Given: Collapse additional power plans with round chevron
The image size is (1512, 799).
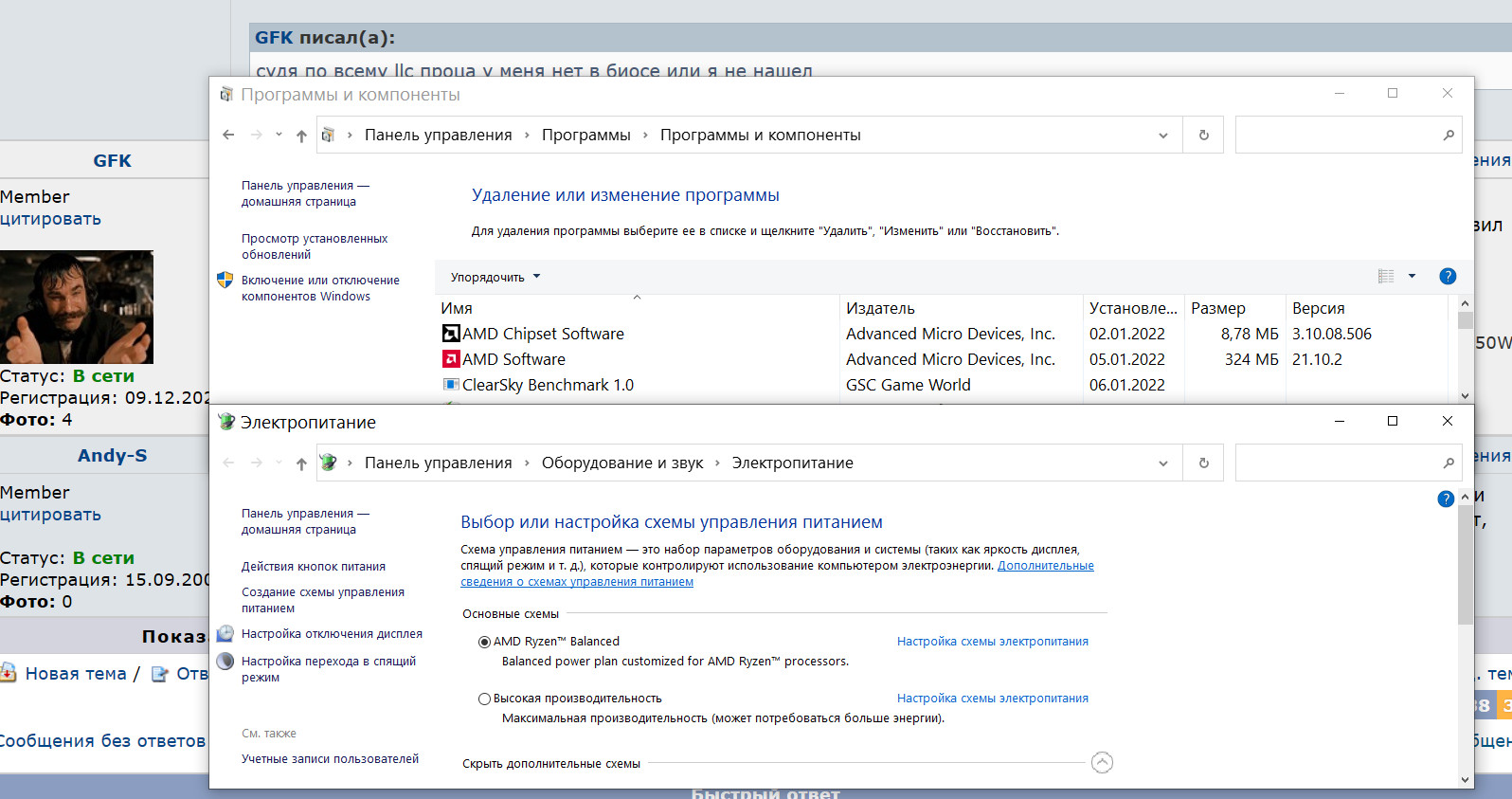Looking at the screenshot, I should coord(1102,763).
